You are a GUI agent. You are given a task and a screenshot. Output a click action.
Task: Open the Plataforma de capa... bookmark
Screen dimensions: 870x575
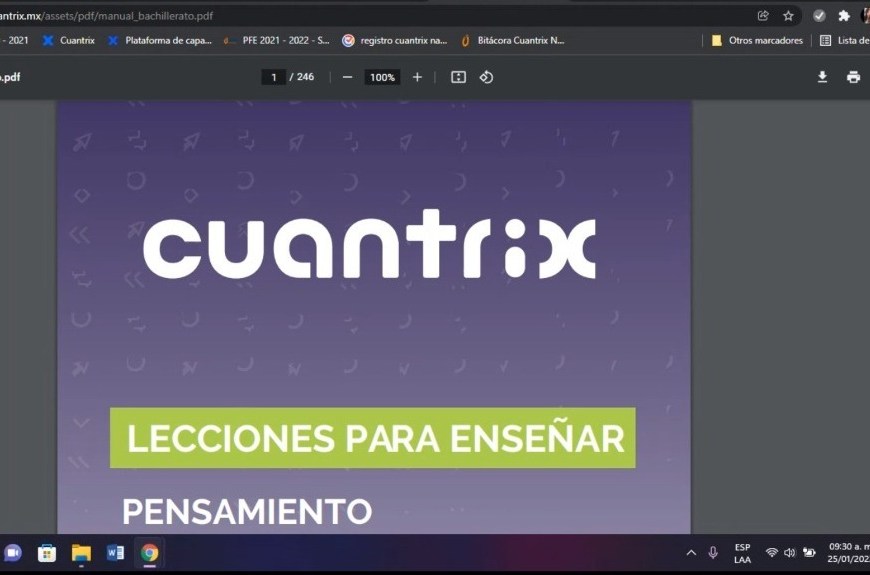point(160,41)
